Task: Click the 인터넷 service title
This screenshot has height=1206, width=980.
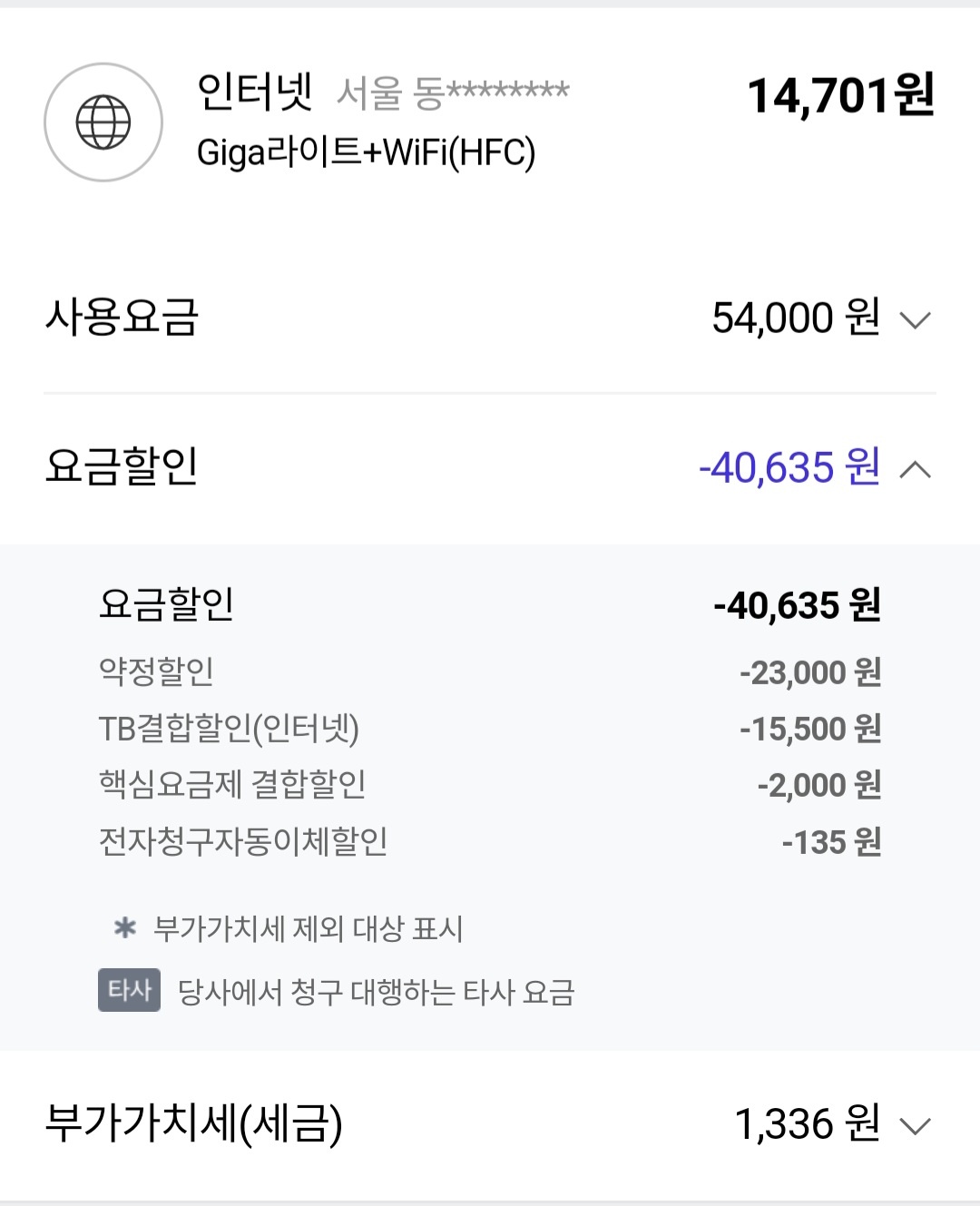Action: [255, 92]
